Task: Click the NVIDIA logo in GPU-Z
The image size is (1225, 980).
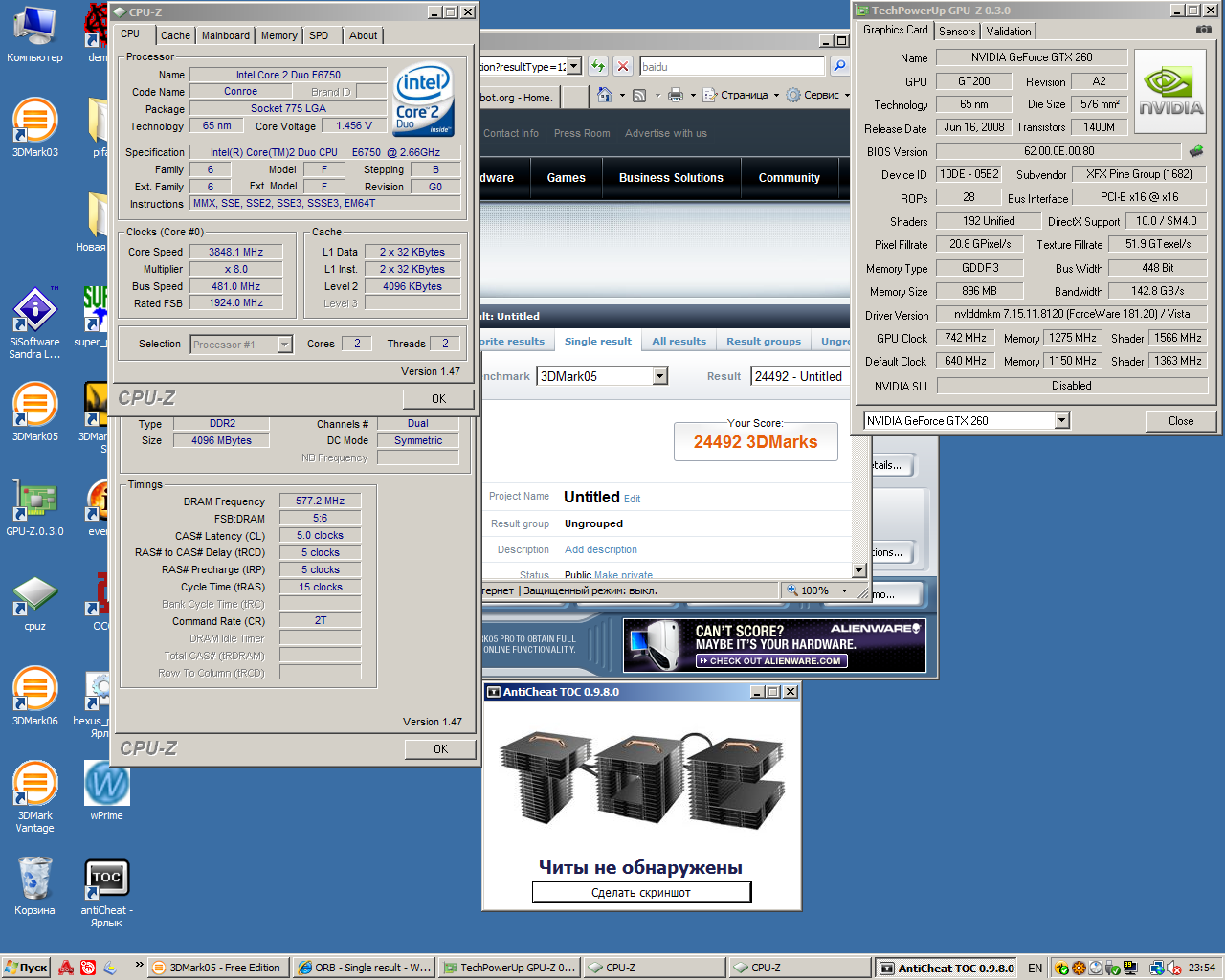Action: (x=1170, y=93)
